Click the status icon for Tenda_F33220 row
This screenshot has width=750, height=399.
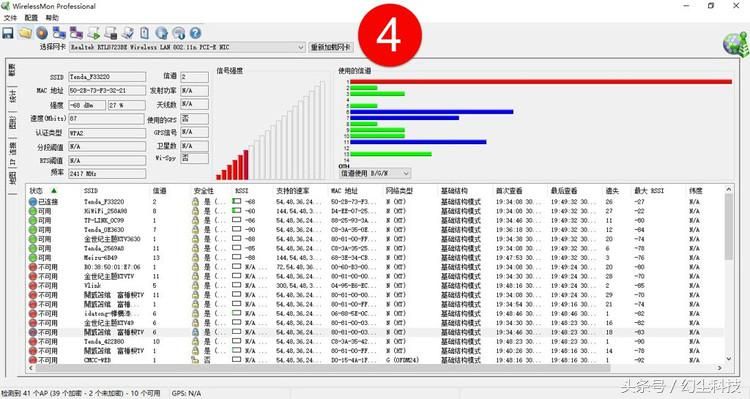33,202
